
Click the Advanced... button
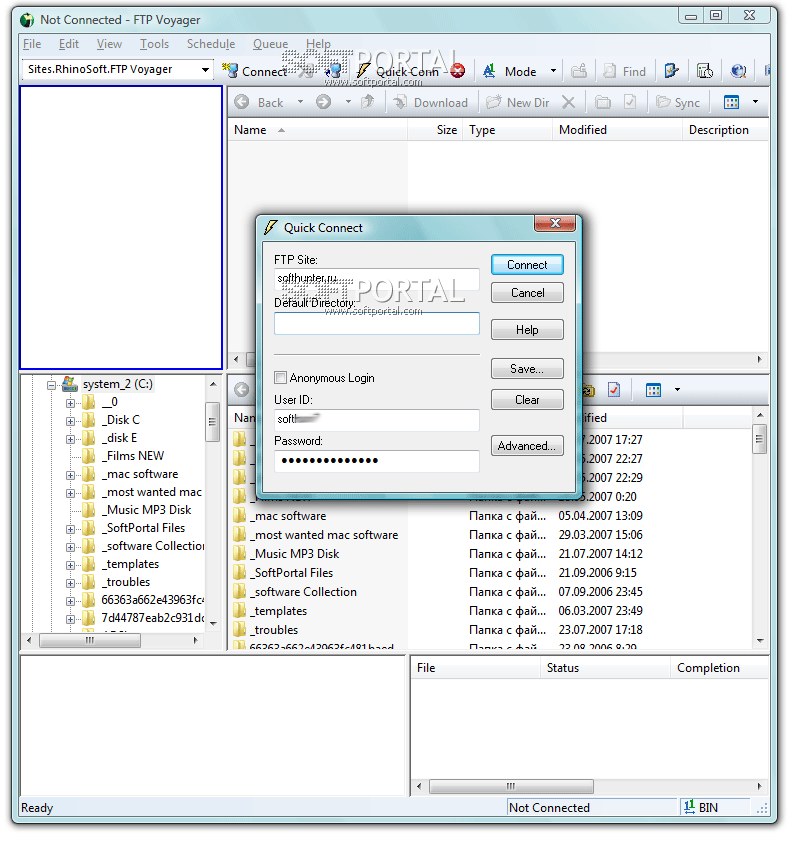(527, 446)
